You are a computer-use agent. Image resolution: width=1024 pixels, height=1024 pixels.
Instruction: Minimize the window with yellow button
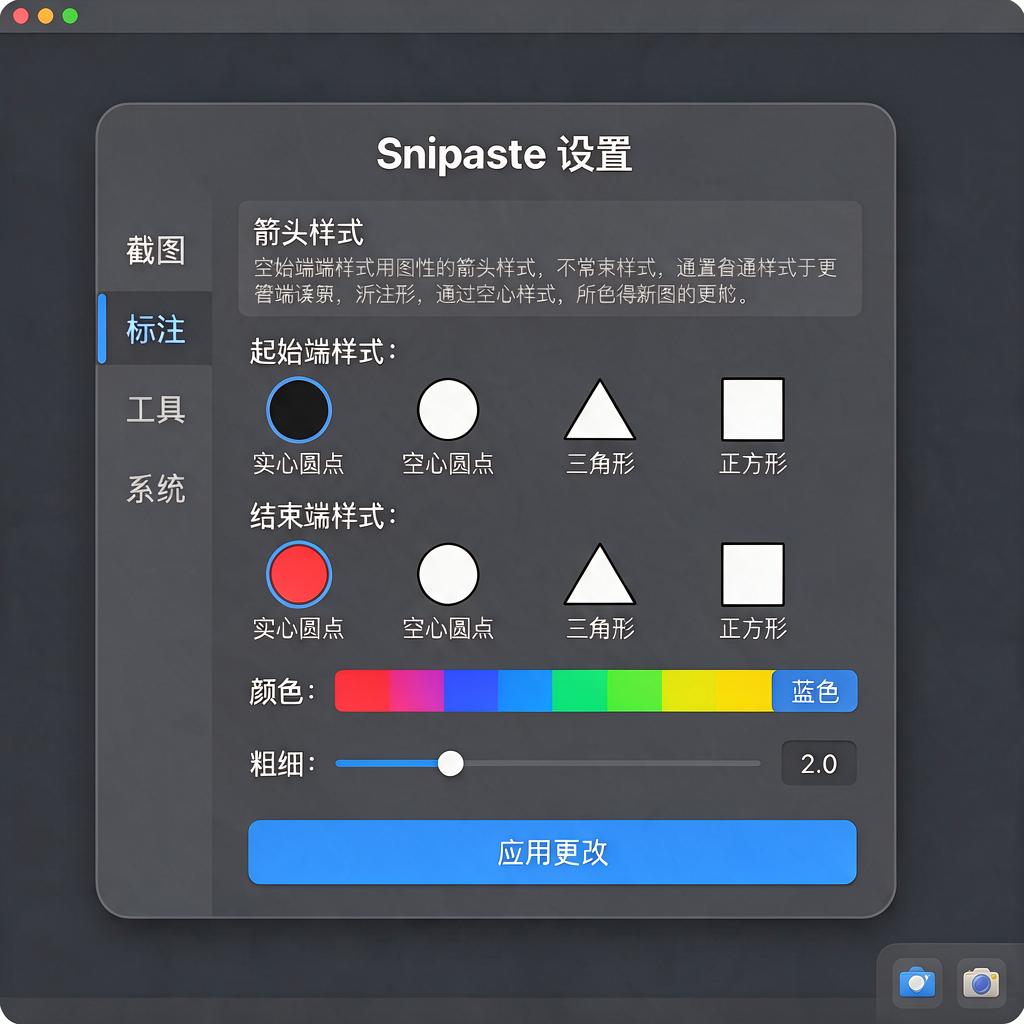click(x=46, y=16)
